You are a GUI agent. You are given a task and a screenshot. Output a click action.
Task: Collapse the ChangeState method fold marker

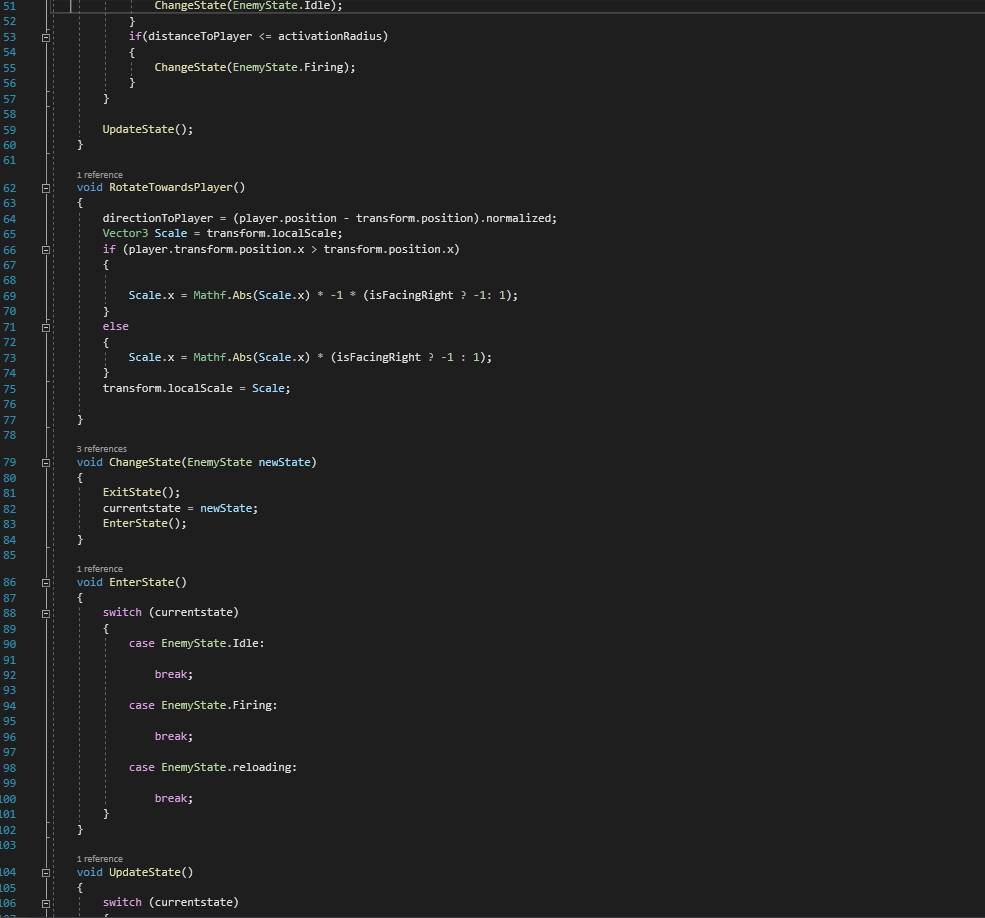click(46, 462)
